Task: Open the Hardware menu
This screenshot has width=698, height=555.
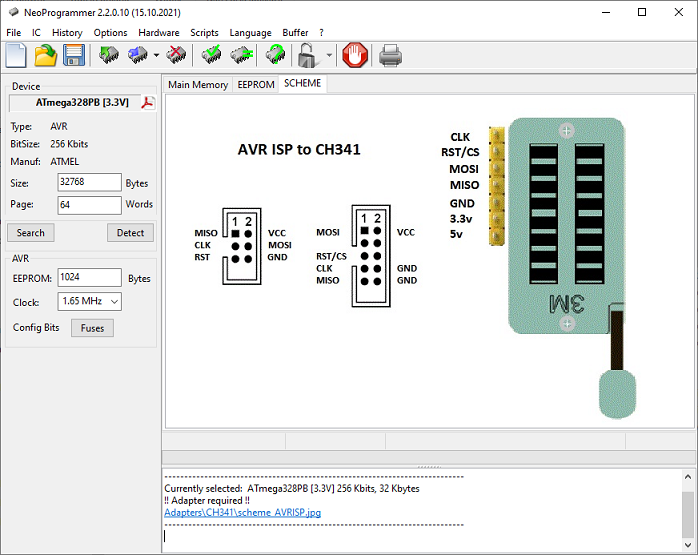Action: [159, 32]
